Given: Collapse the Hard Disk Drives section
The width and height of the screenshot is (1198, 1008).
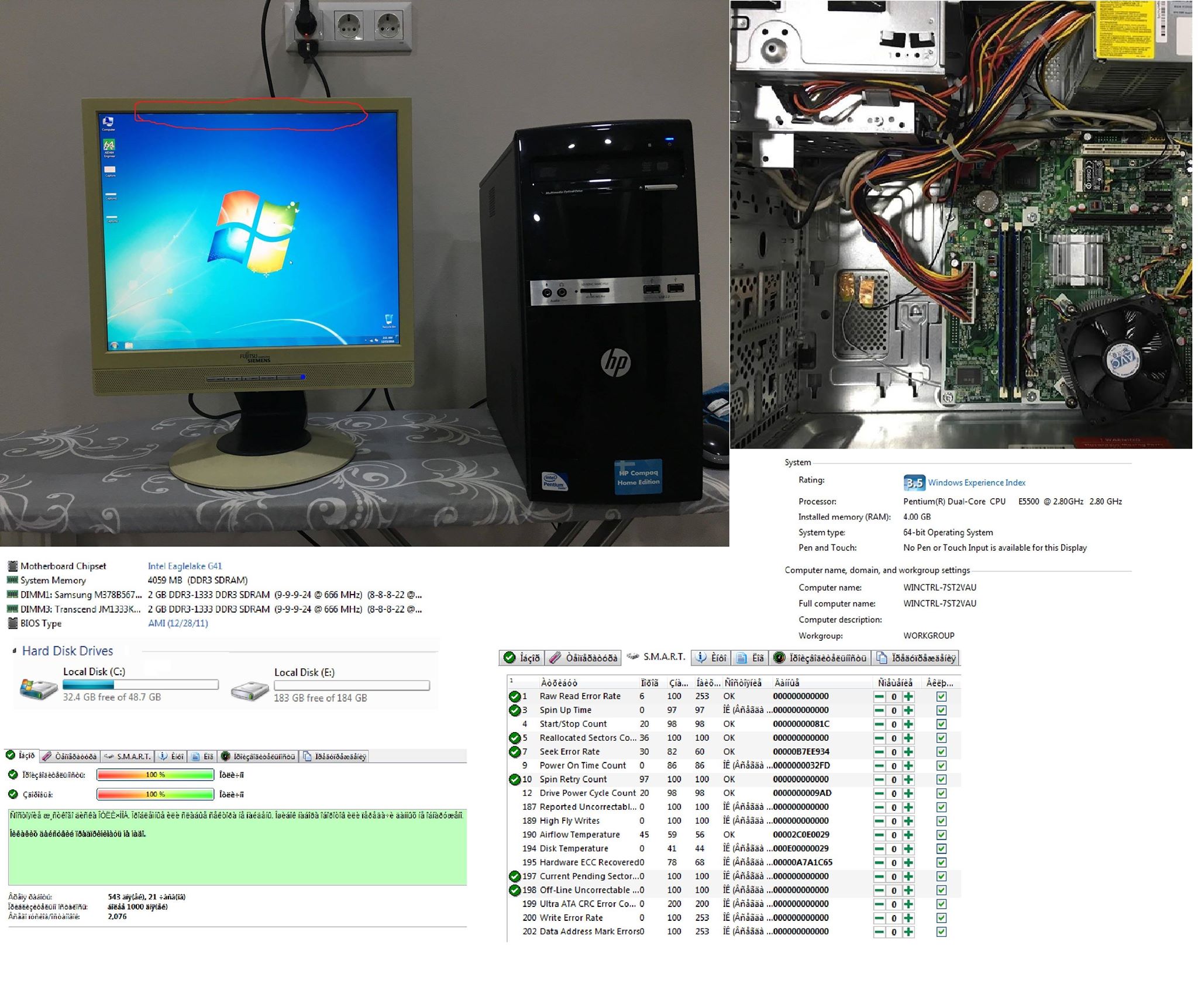Looking at the screenshot, I should coord(15,651).
